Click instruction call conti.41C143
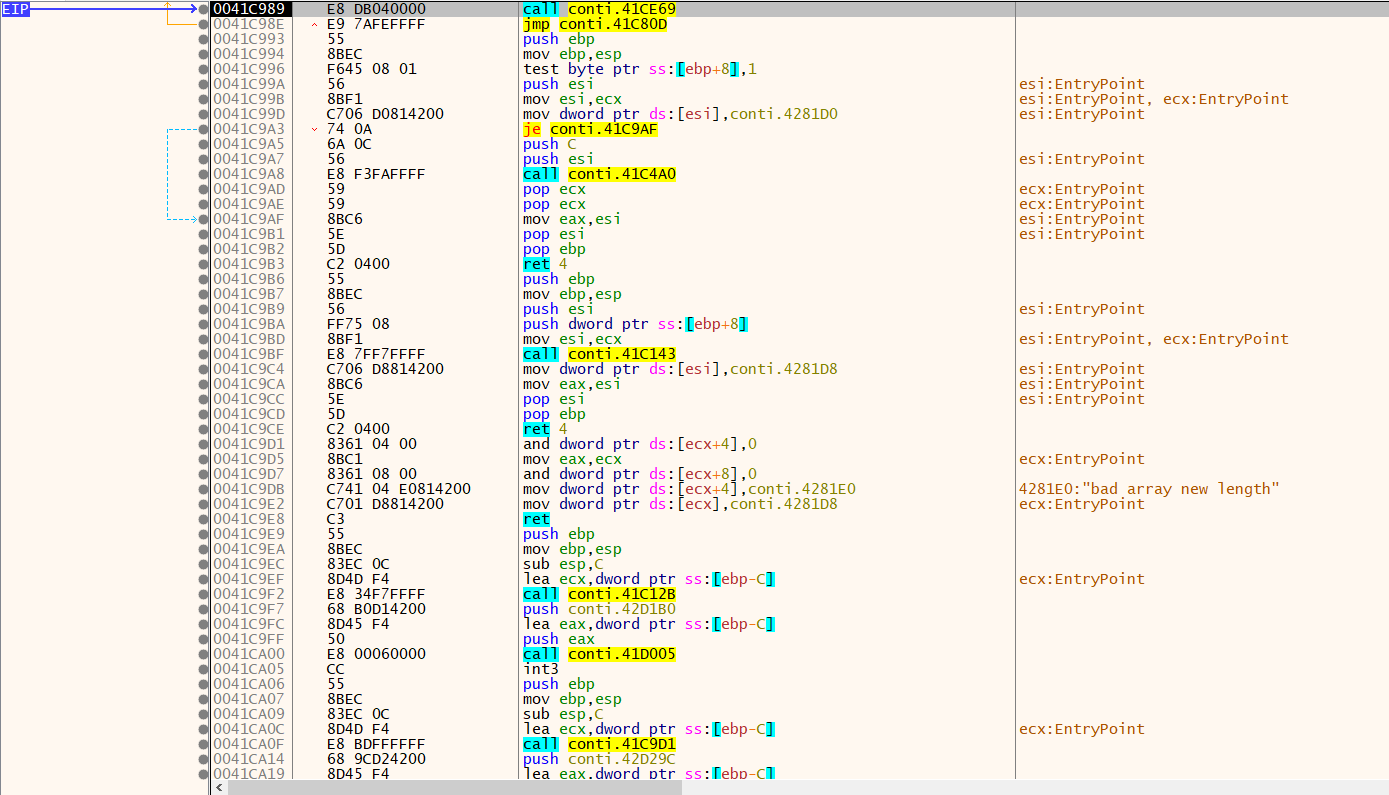The image size is (1389, 795). click(599, 354)
